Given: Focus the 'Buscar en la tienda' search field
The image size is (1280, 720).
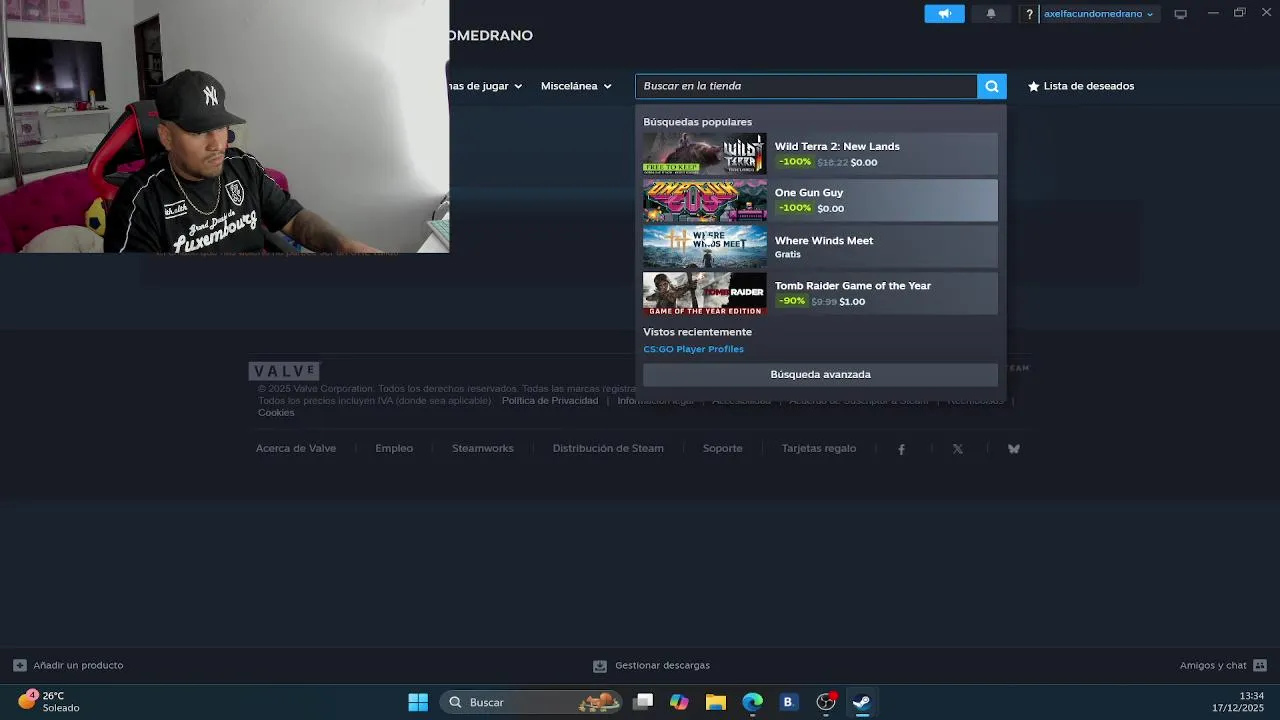Looking at the screenshot, I should click(x=806, y=86).
